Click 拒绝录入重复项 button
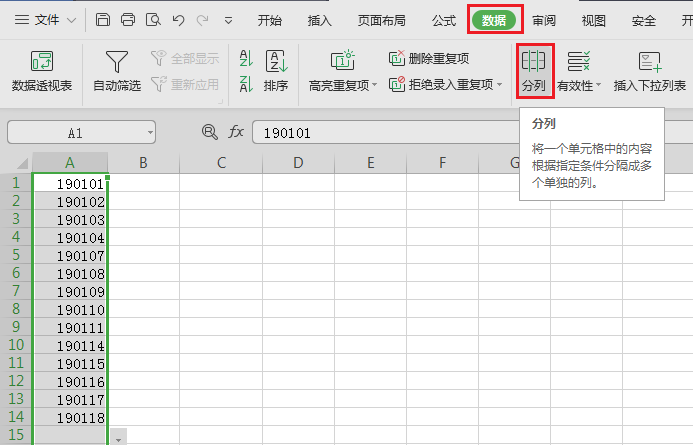Screen dimensions: 693x445 441,84
